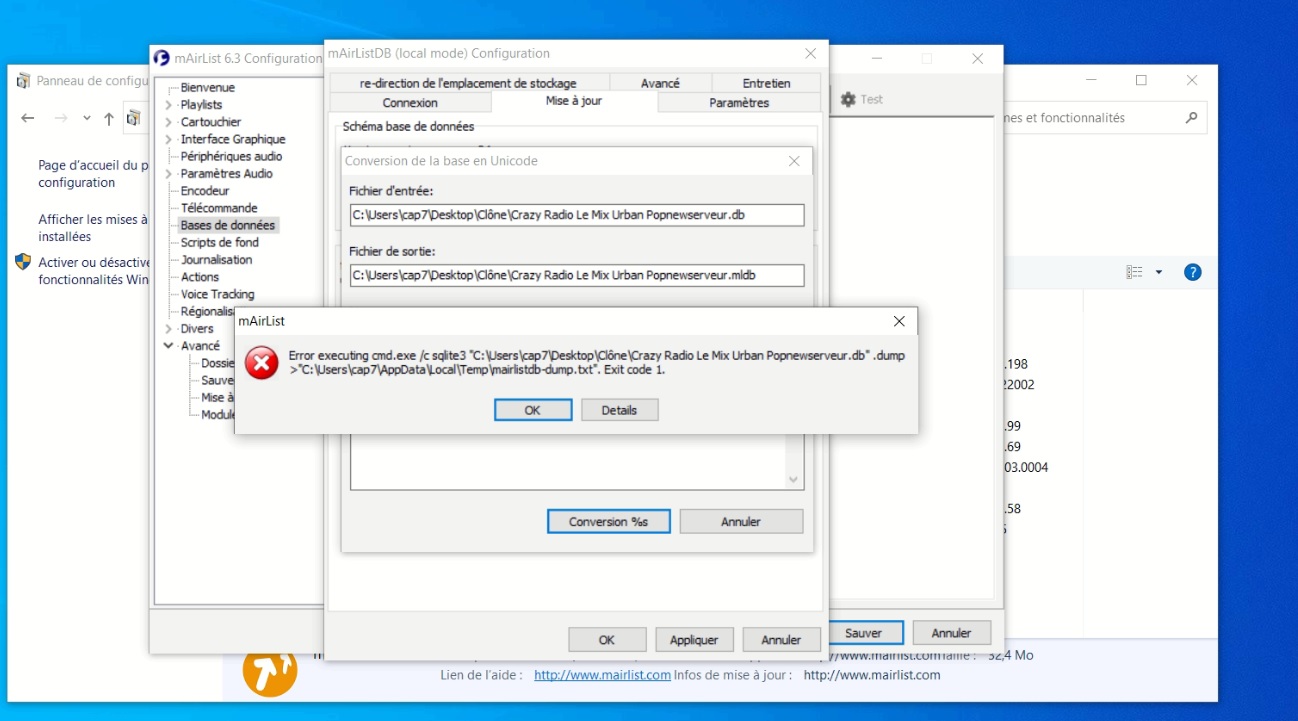Open recent locations dropdown chevron

click(x=86, y=118)
